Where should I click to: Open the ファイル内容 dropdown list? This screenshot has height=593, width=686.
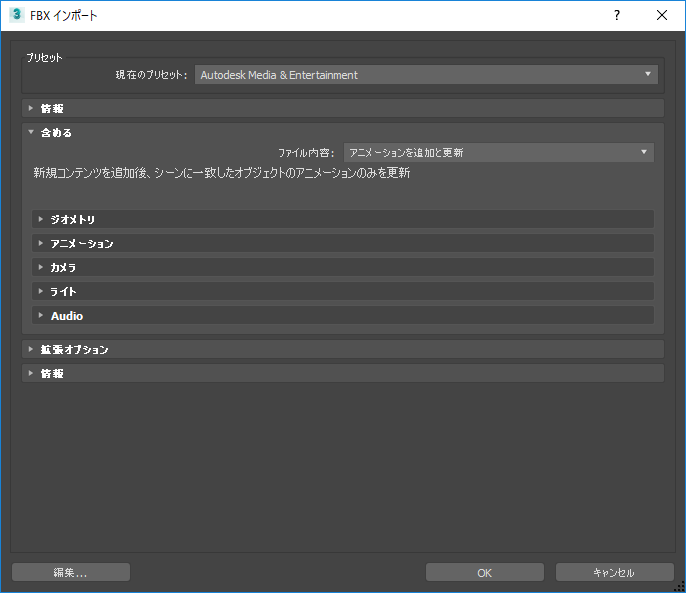[498, 153]
